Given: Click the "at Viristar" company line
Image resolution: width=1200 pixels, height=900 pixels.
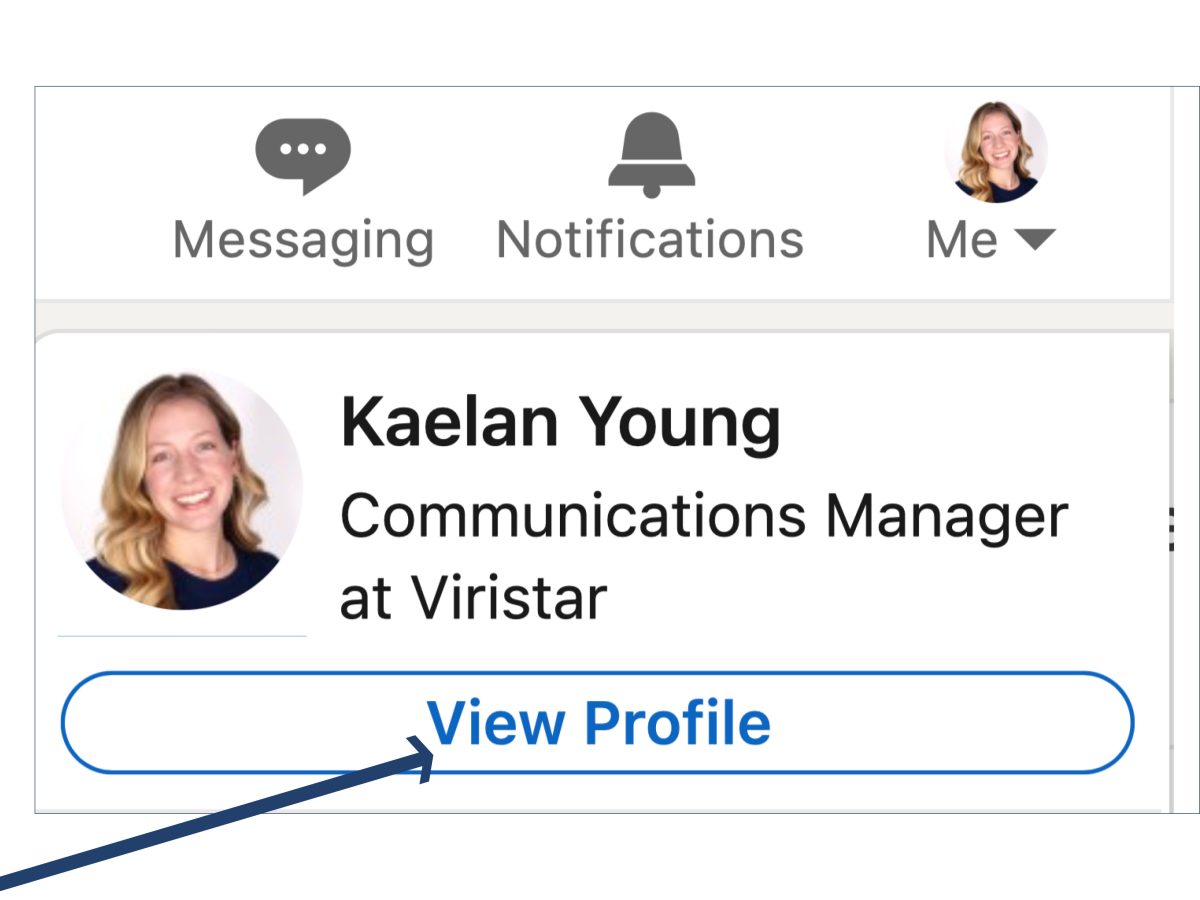Looking at the screenshot, I should [473, 597].
